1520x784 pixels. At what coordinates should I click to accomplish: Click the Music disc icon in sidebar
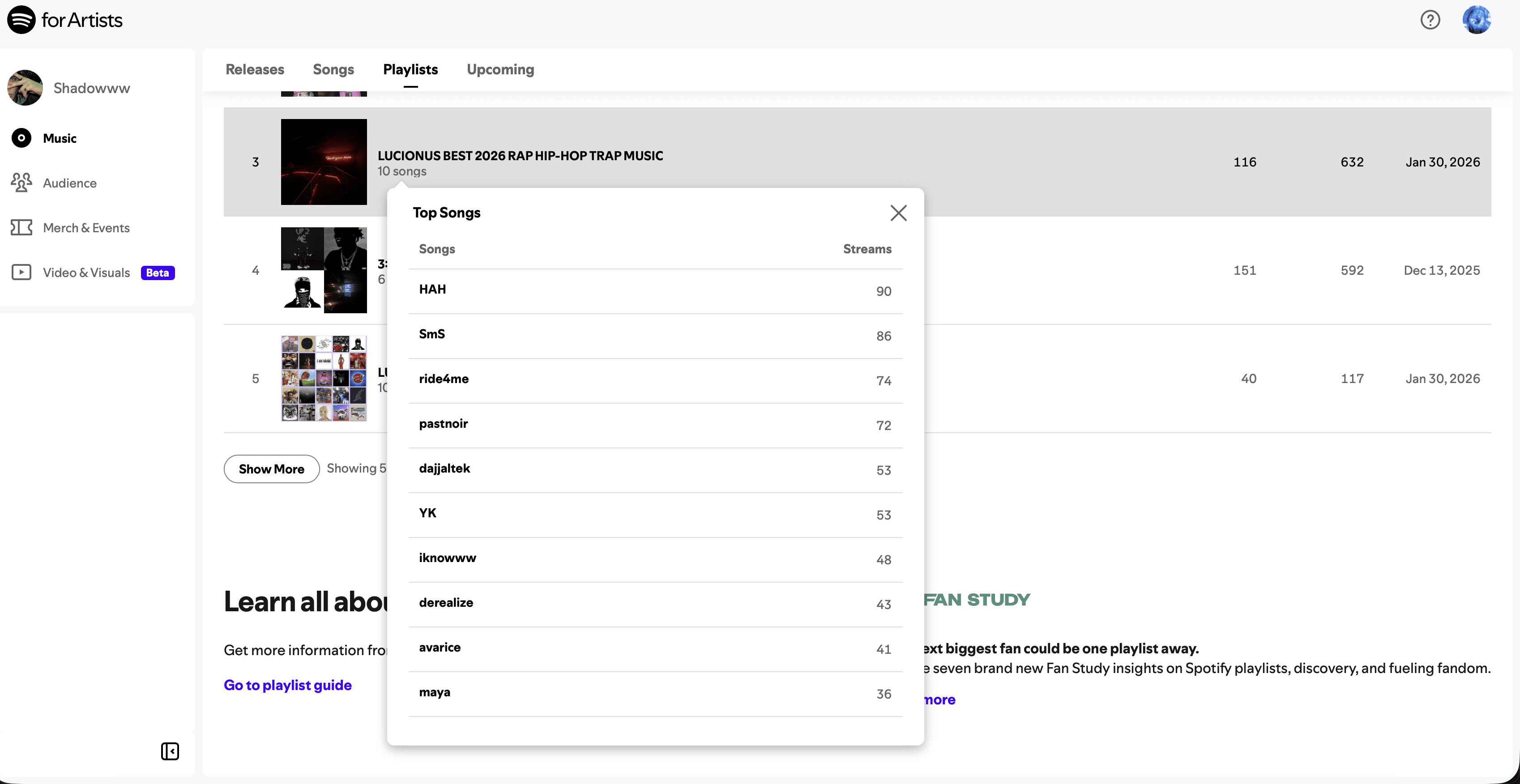point(21,138)
